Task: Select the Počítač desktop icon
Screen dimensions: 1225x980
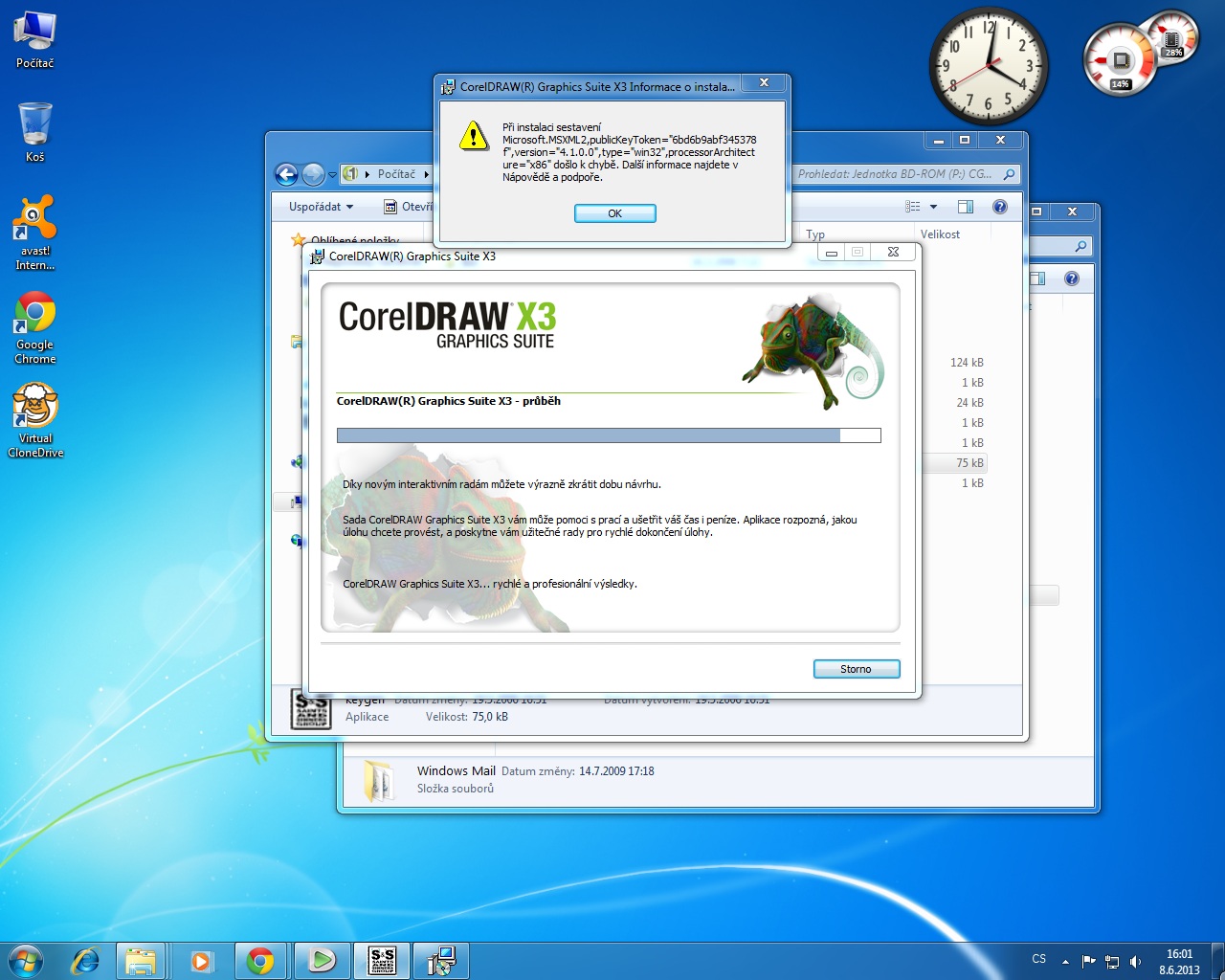Action: tap(35, 40)
